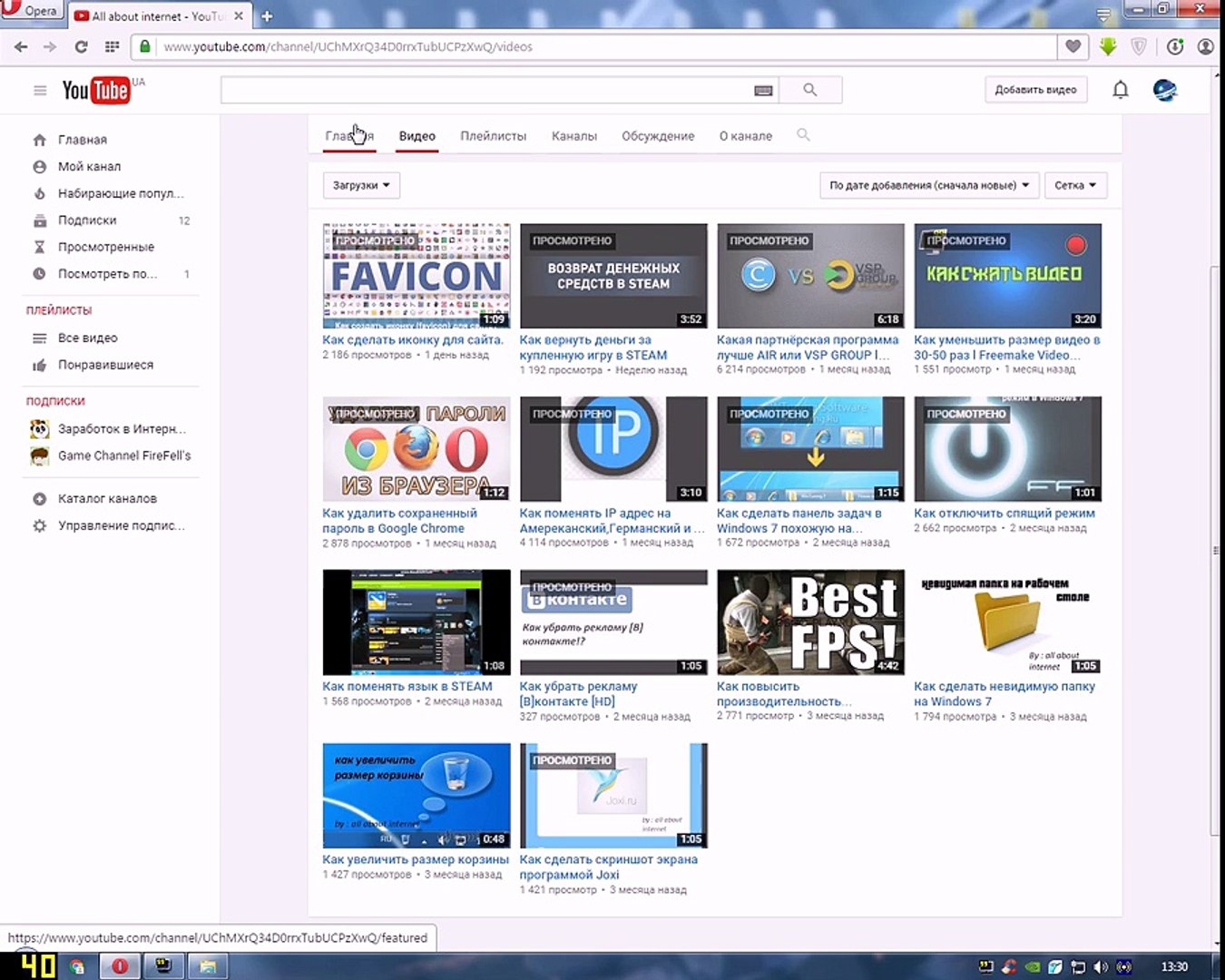
Task: Open the user account avatar
Action: [1164, 90]
